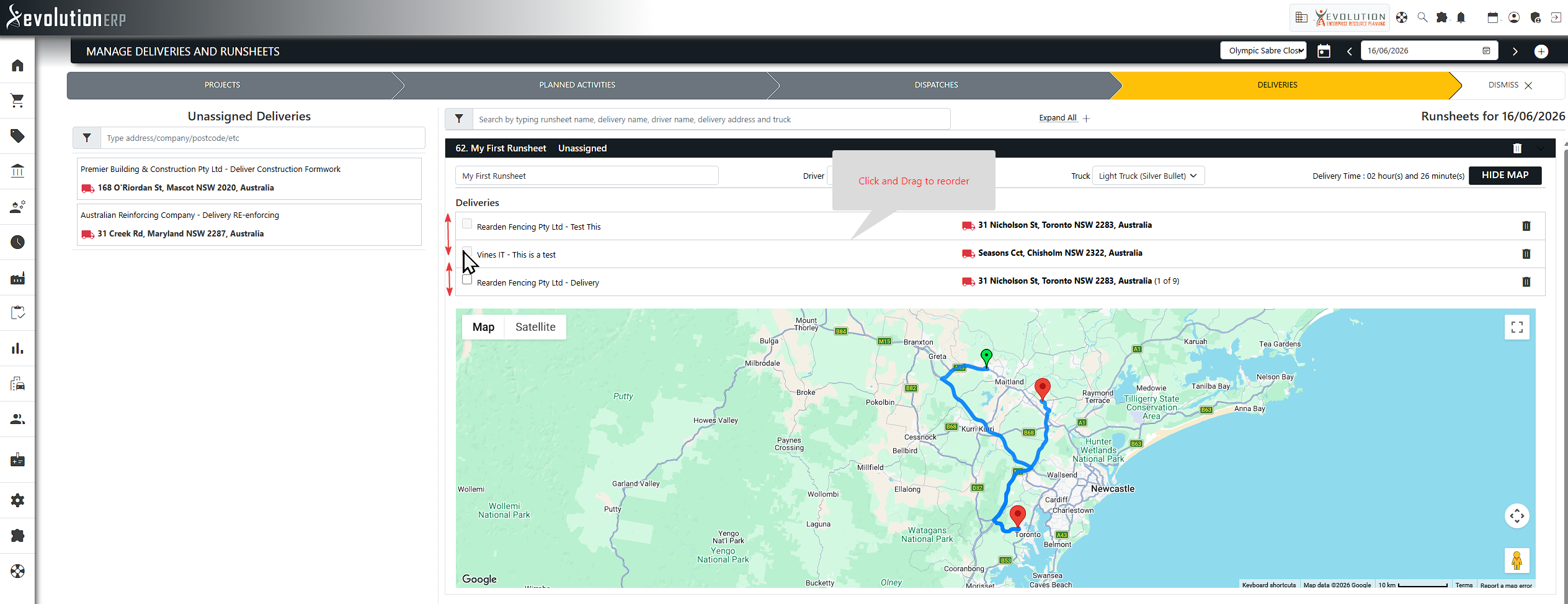The width and height of the screenshot is (1568, 604).
Task: Open the shopping cart sidebar icon
Action: point(17,101)
